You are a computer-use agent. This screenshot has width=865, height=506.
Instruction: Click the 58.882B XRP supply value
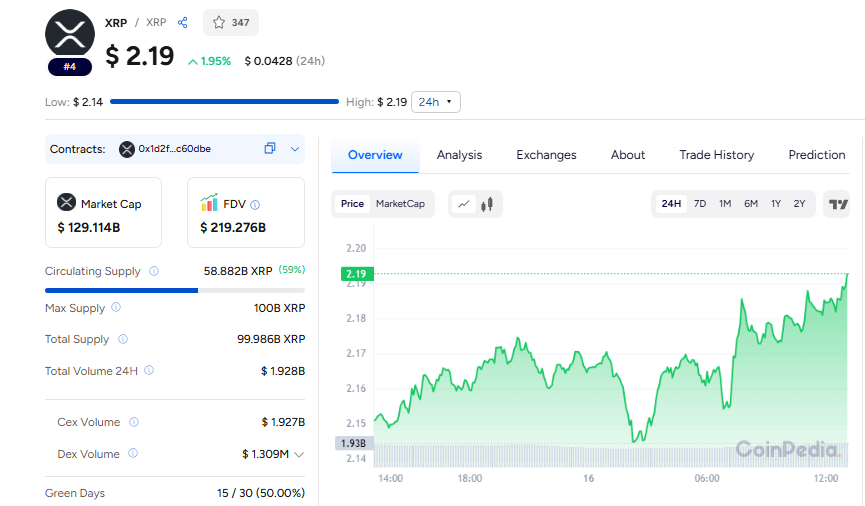(x=238, y=271)
